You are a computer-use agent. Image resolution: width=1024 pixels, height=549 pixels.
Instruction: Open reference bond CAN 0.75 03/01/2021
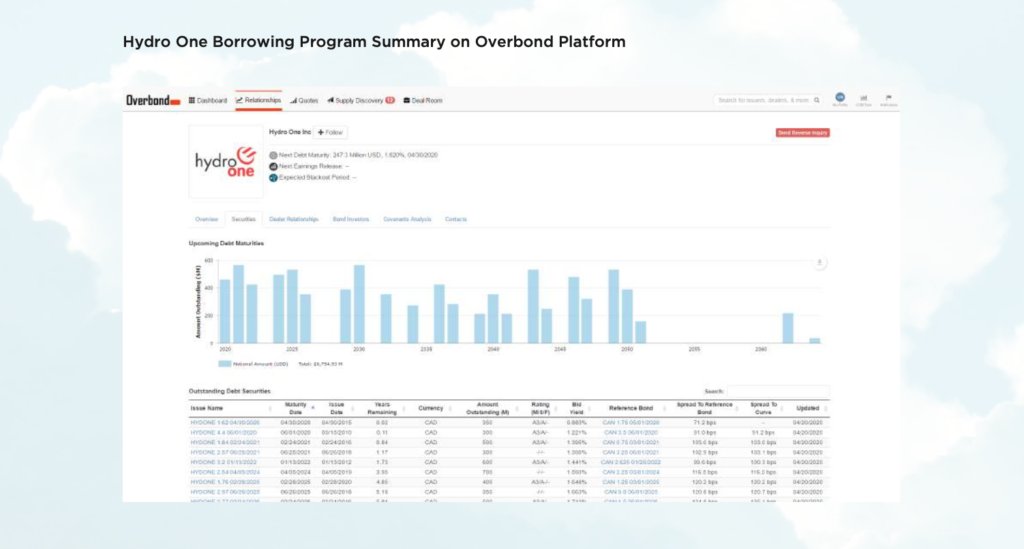(x=631, y=443)
